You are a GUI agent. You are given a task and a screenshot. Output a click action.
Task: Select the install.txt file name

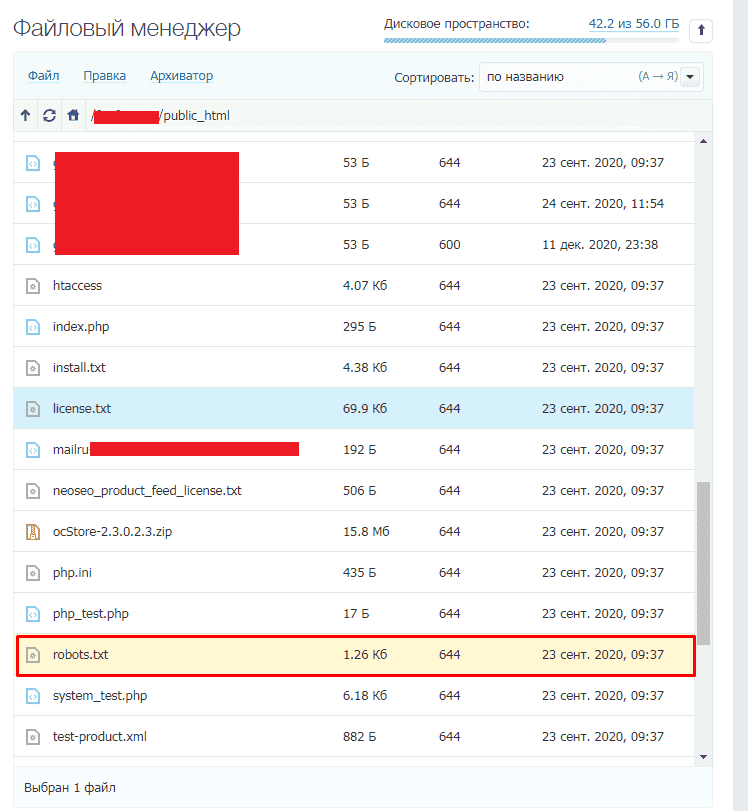tap(79, 368)
